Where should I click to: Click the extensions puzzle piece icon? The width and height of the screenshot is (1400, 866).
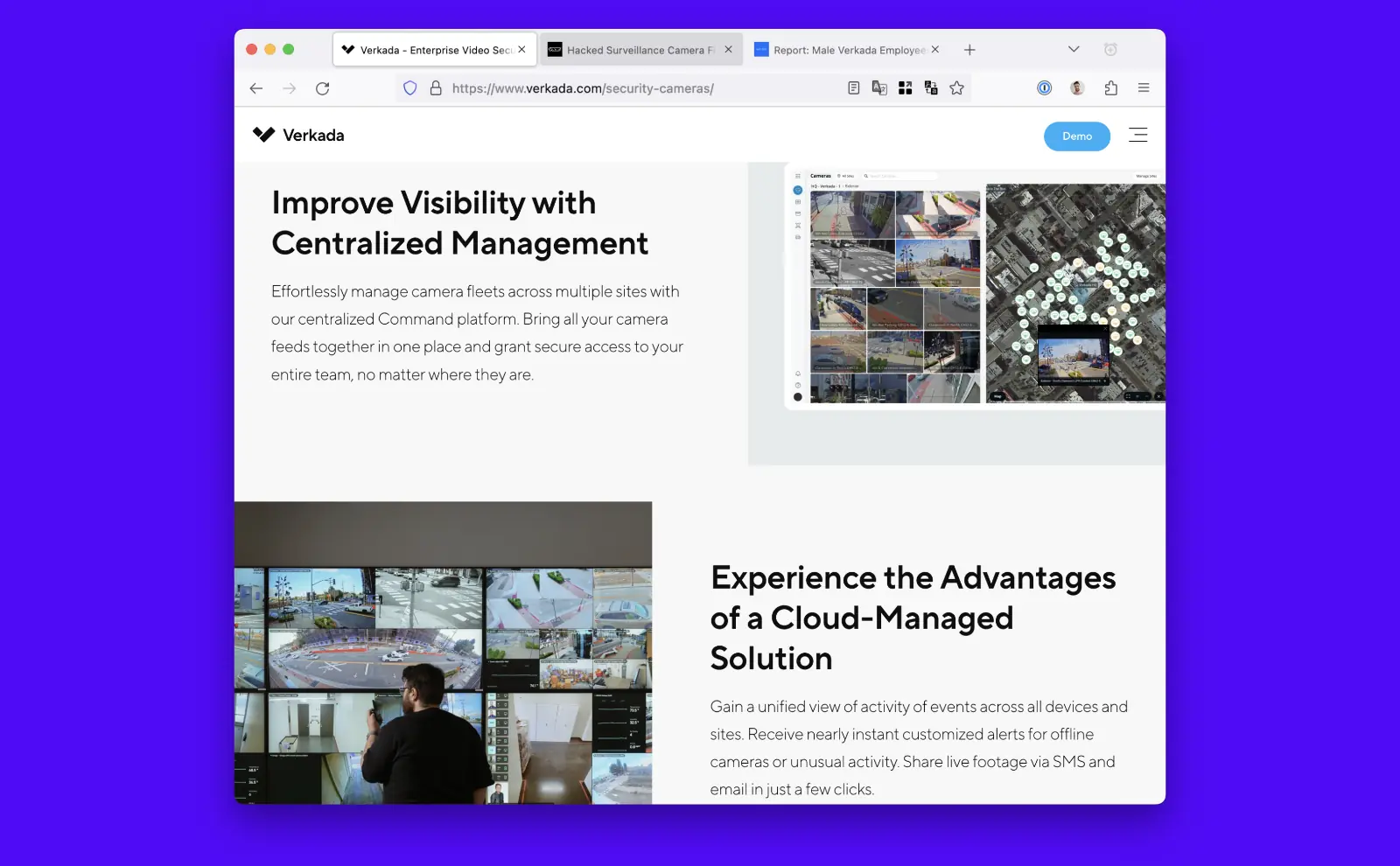coord(1112,87)
